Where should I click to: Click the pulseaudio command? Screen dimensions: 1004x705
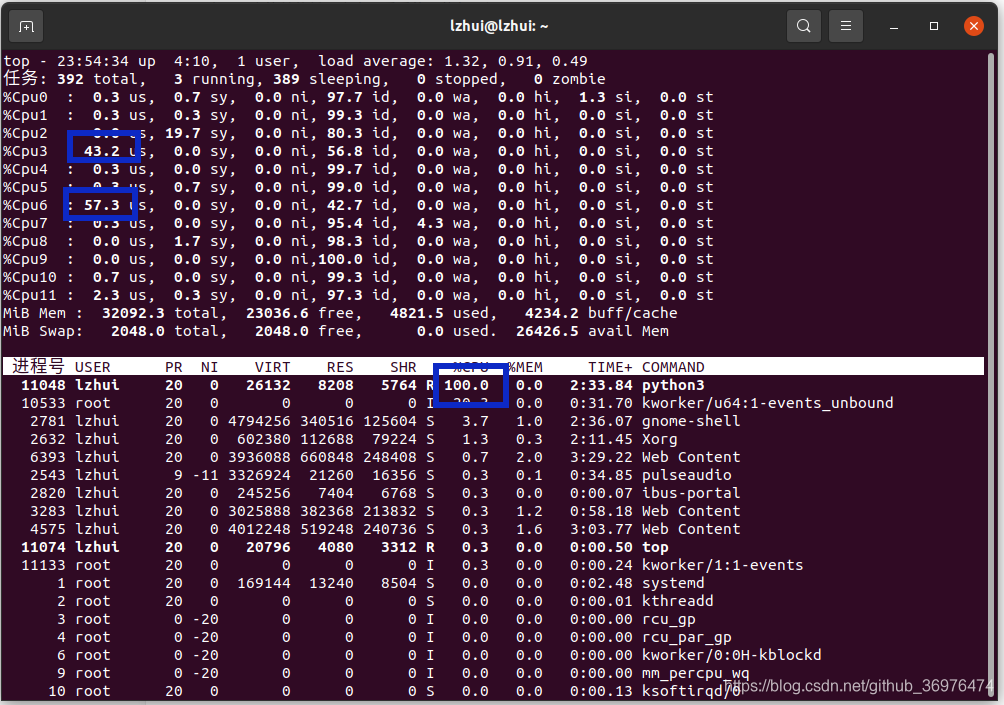click(x=686, y=475)
